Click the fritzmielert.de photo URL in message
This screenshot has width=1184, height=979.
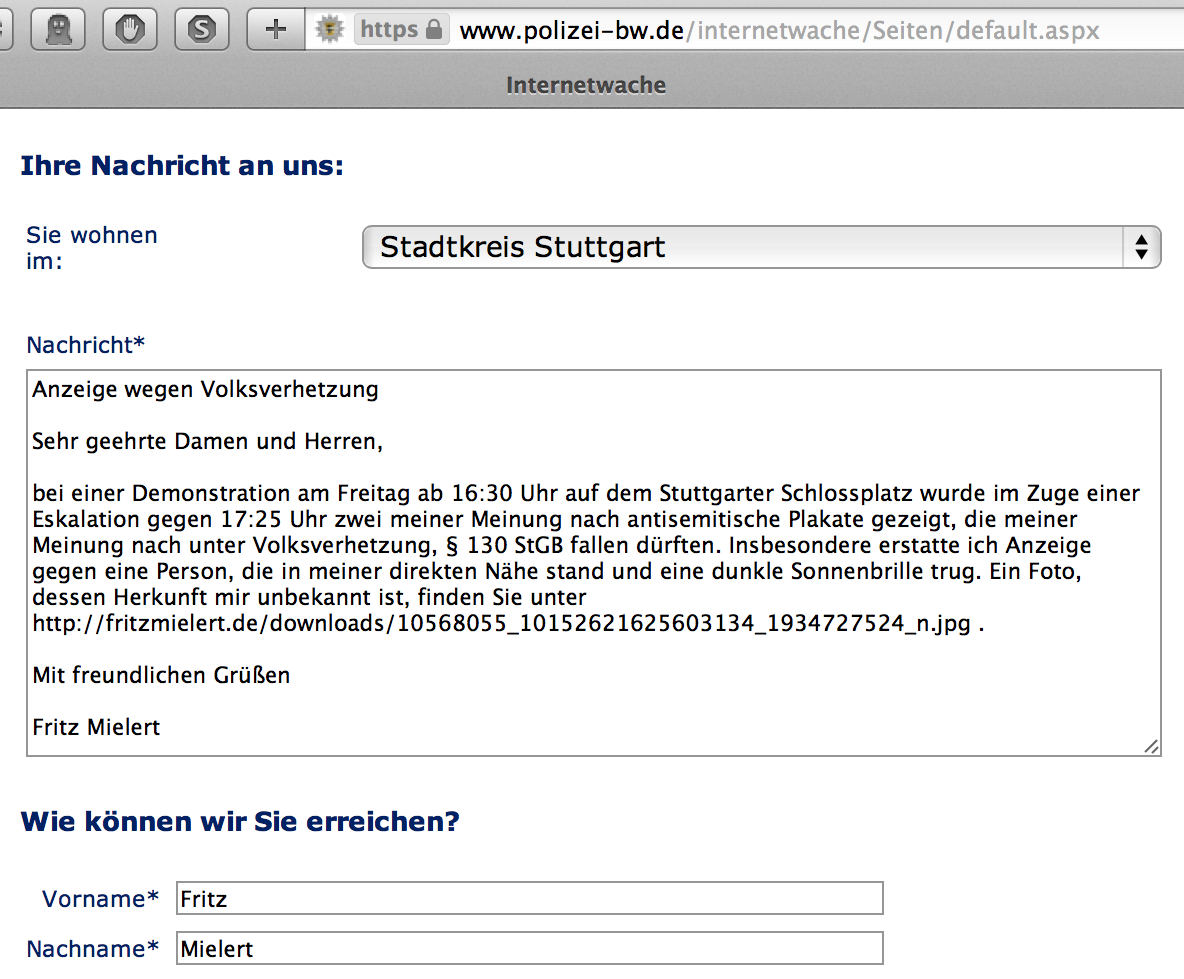501,623
